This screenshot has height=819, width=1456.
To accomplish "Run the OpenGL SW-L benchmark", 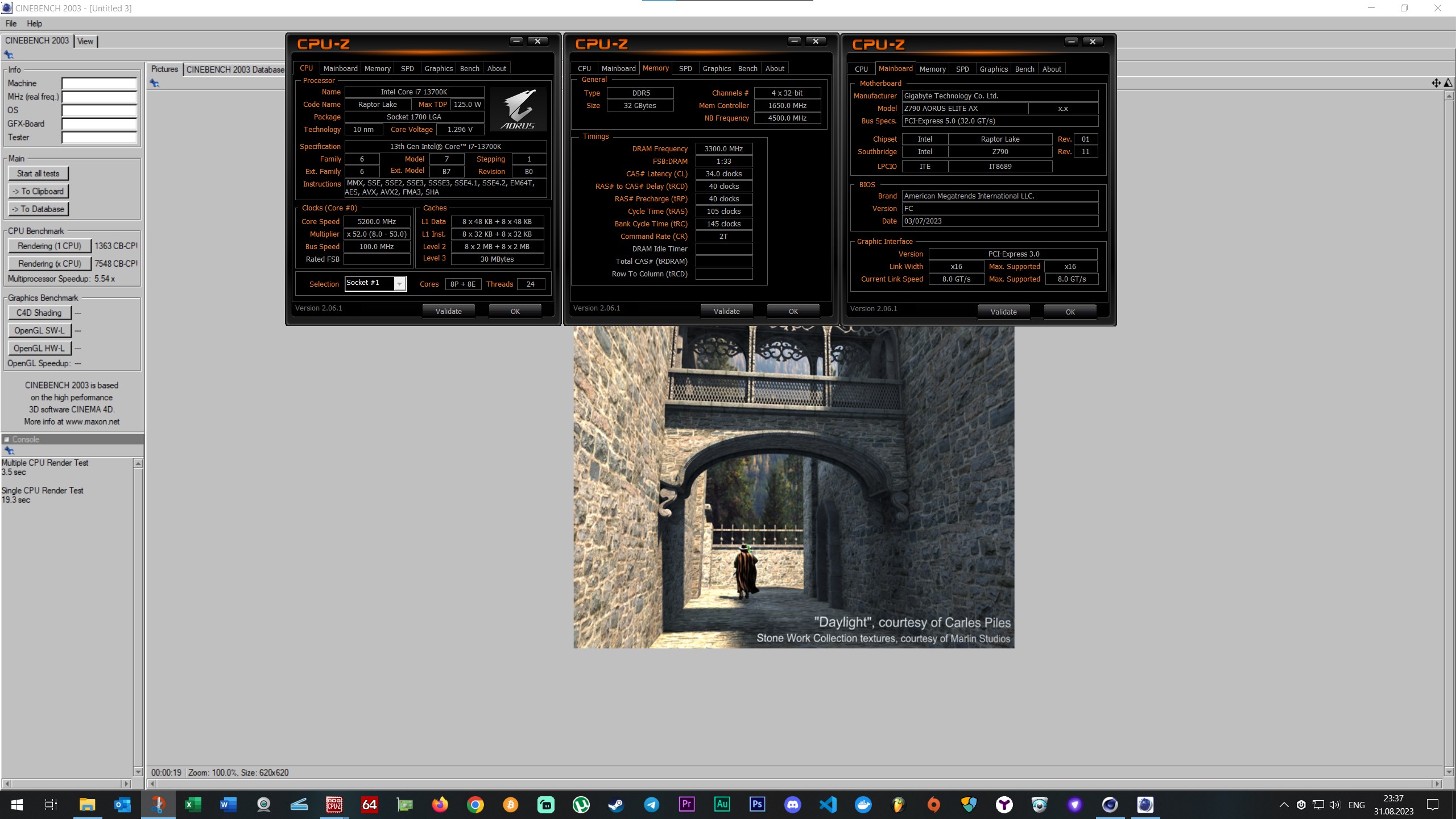I will [x=39, y=330].
